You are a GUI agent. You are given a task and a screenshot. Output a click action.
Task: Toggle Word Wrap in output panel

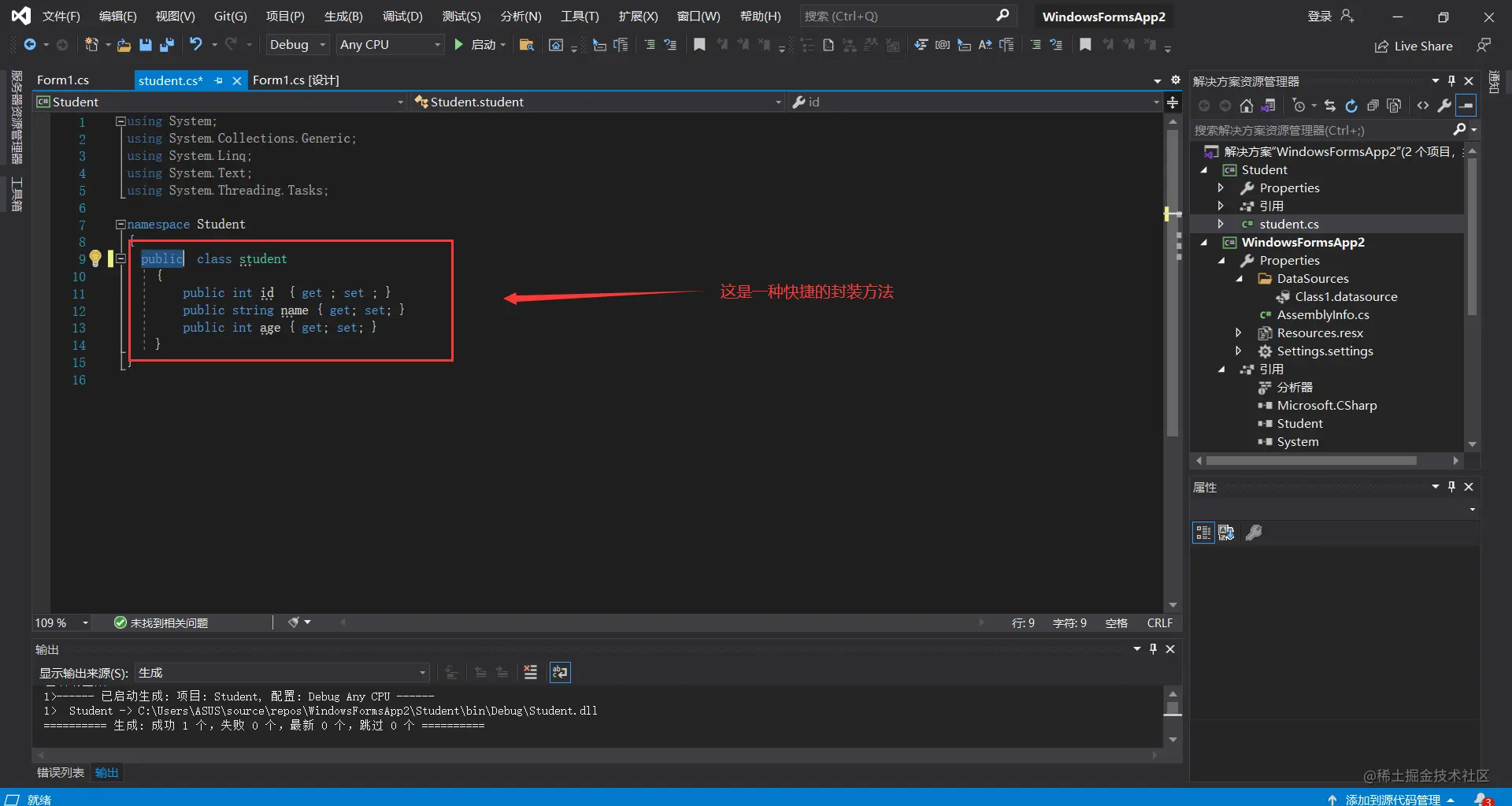[560, 672]
